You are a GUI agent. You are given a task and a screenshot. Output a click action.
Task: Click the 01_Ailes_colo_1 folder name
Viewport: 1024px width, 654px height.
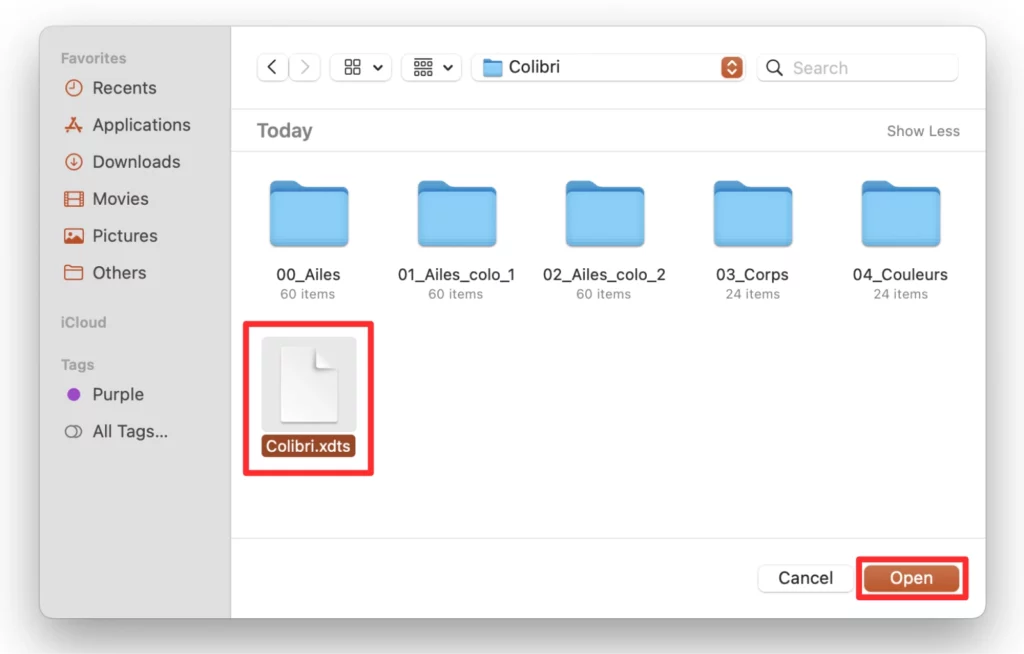[456, 274]
